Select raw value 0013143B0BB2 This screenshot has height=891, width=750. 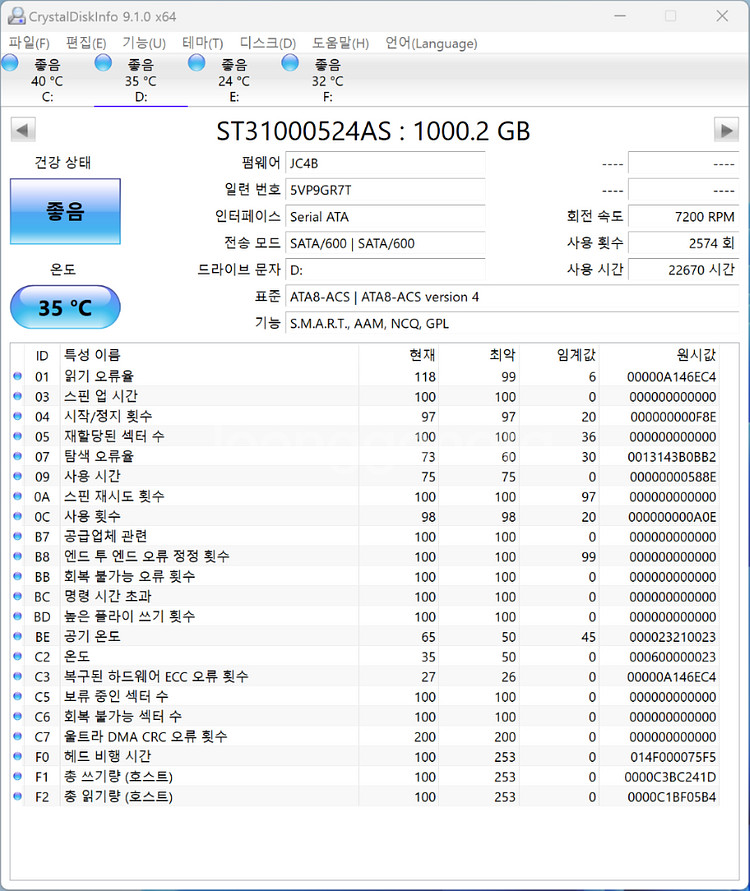coord(672,457)
